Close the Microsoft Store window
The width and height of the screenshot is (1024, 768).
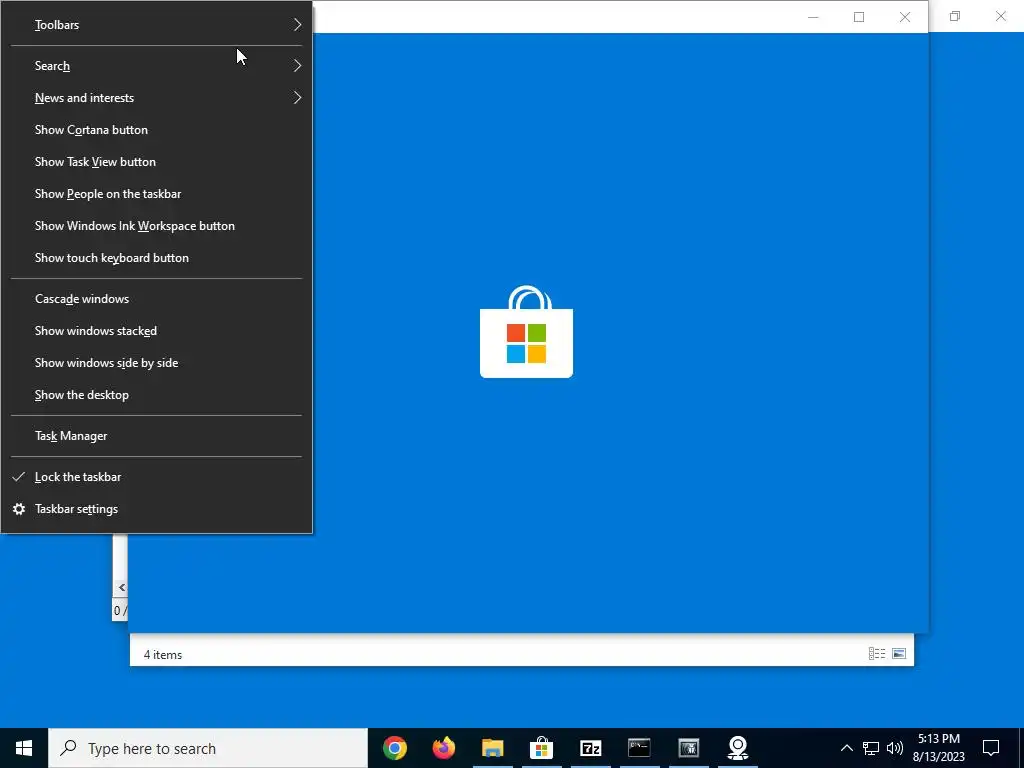904,17
